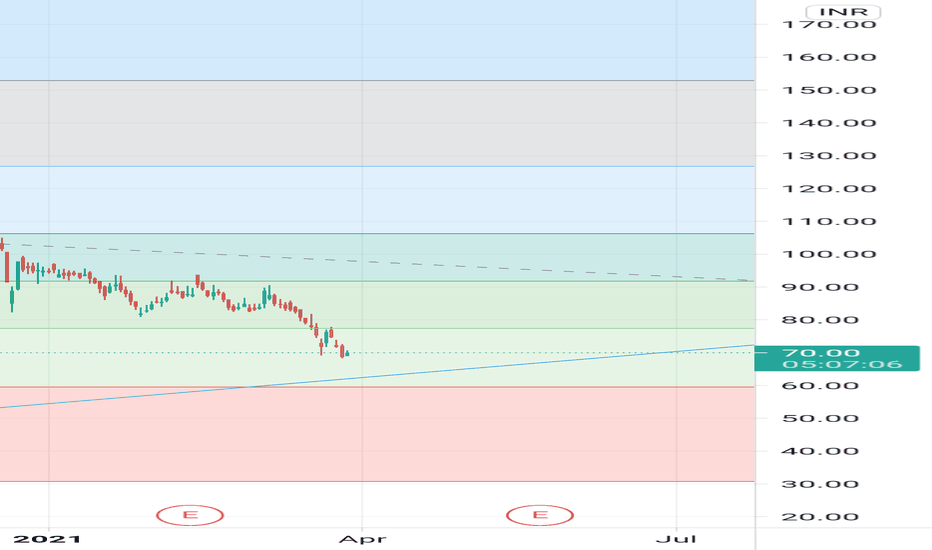Click the 30.00 price axis label
Viewport: 932px width, 550px height.
click(x=820, y=484)
